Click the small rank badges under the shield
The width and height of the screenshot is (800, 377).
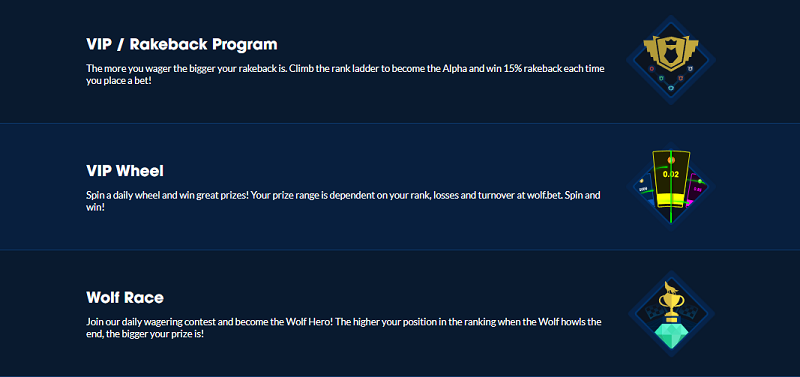pyautogui.click(x=670, y=78)
